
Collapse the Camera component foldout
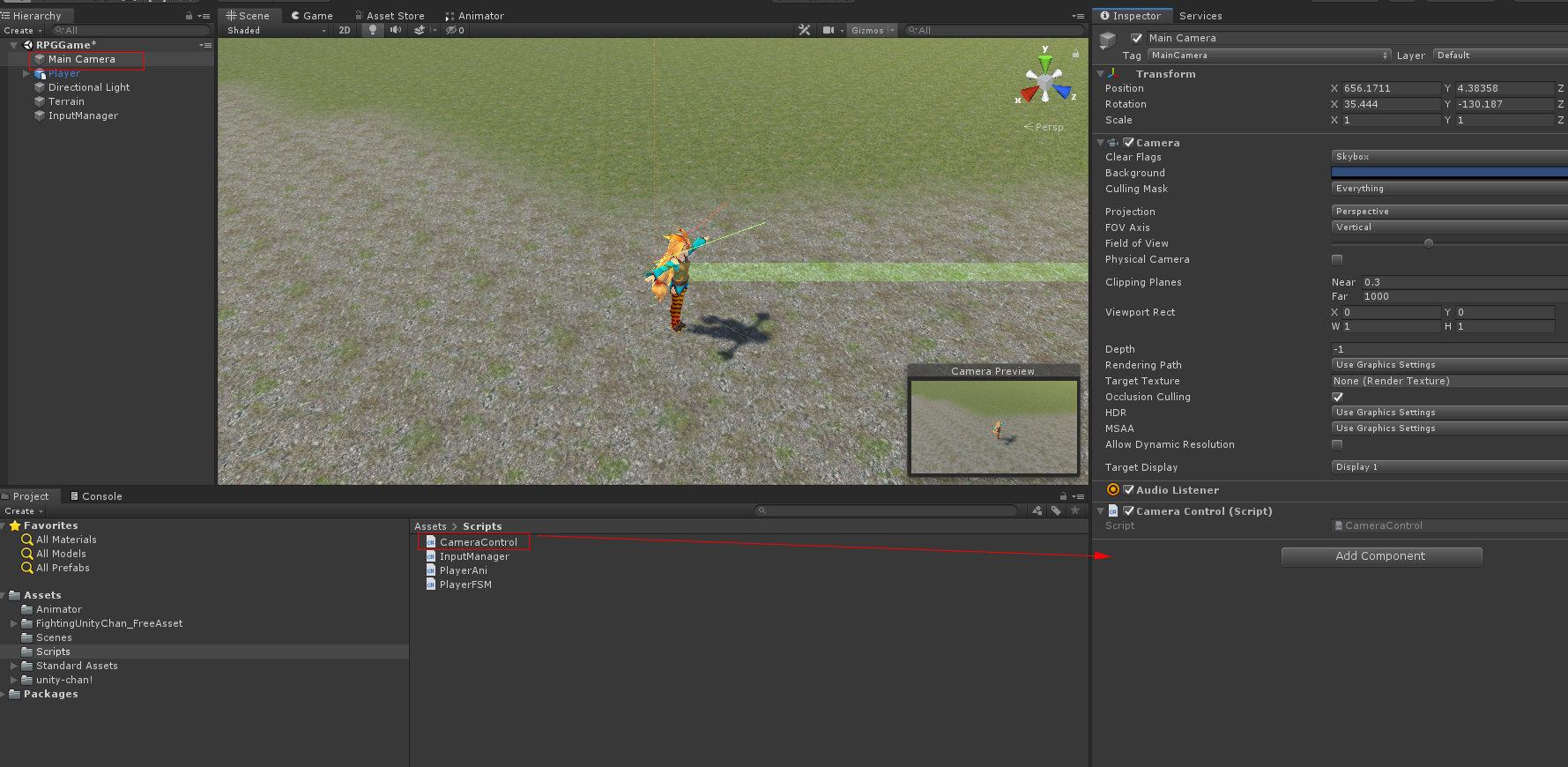1100,142
